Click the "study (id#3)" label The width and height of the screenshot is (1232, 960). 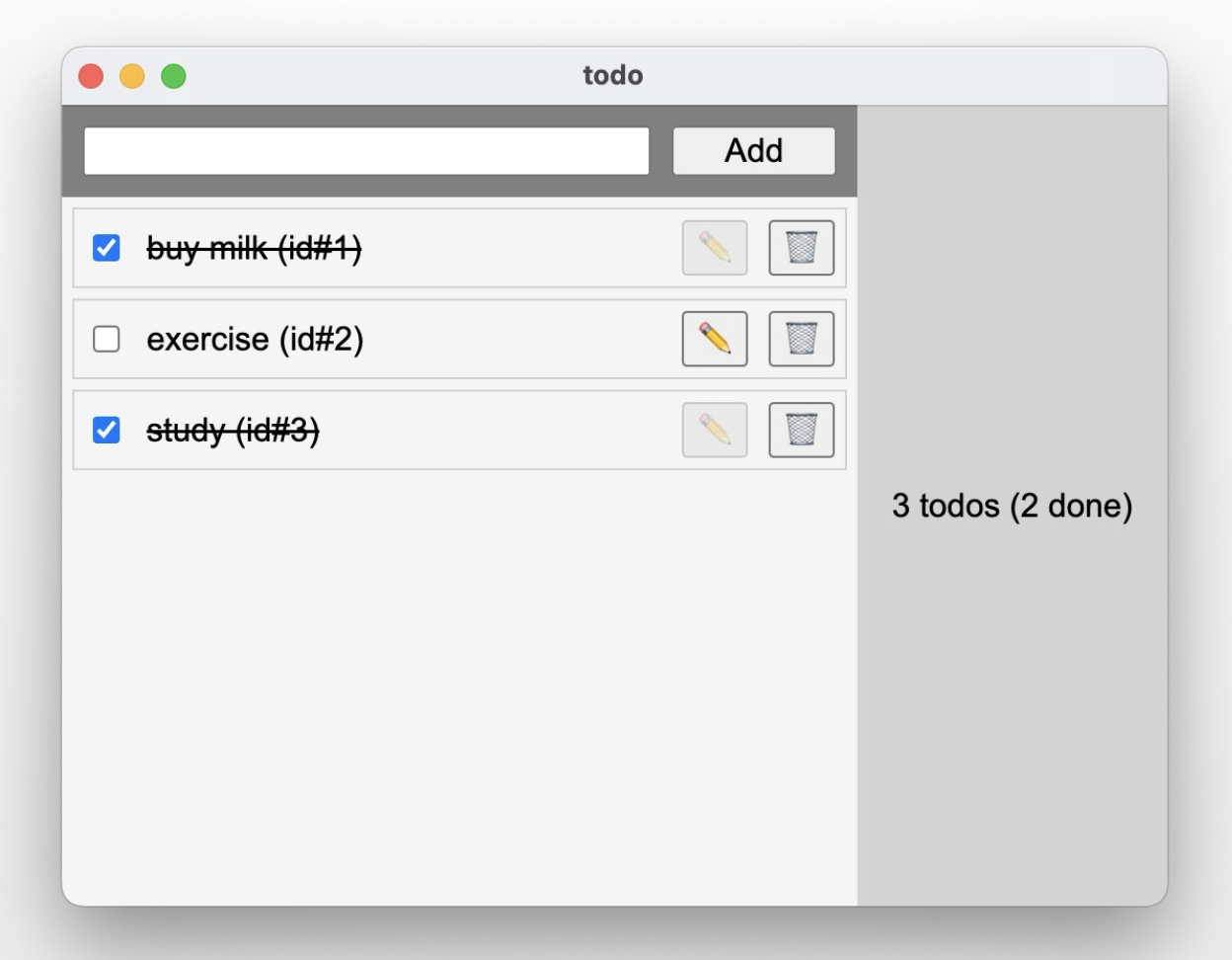(233, 430)
